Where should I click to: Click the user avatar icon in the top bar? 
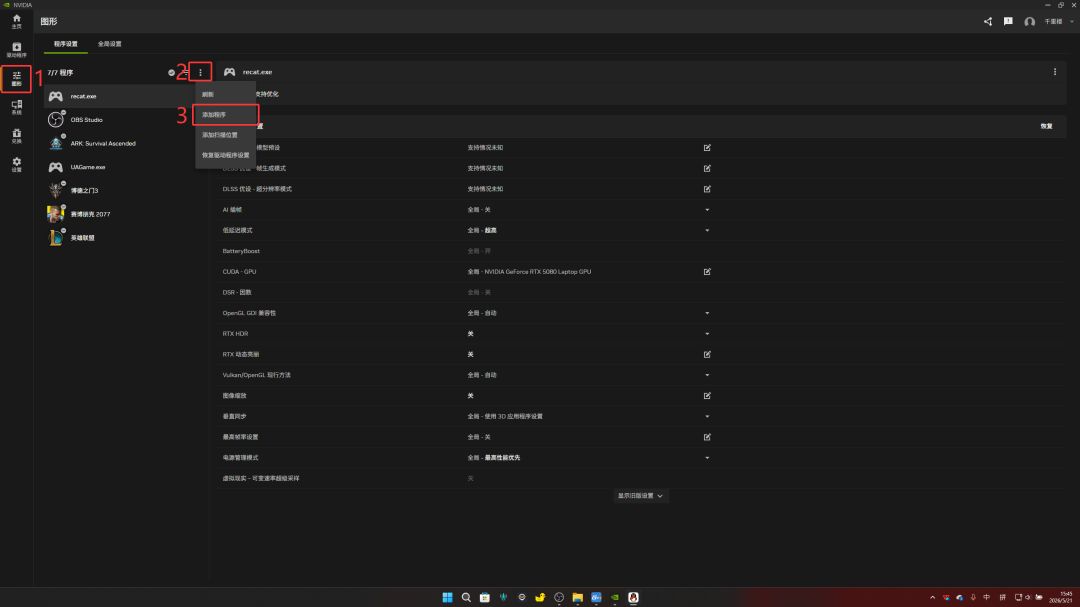(x=1029, y=22)
